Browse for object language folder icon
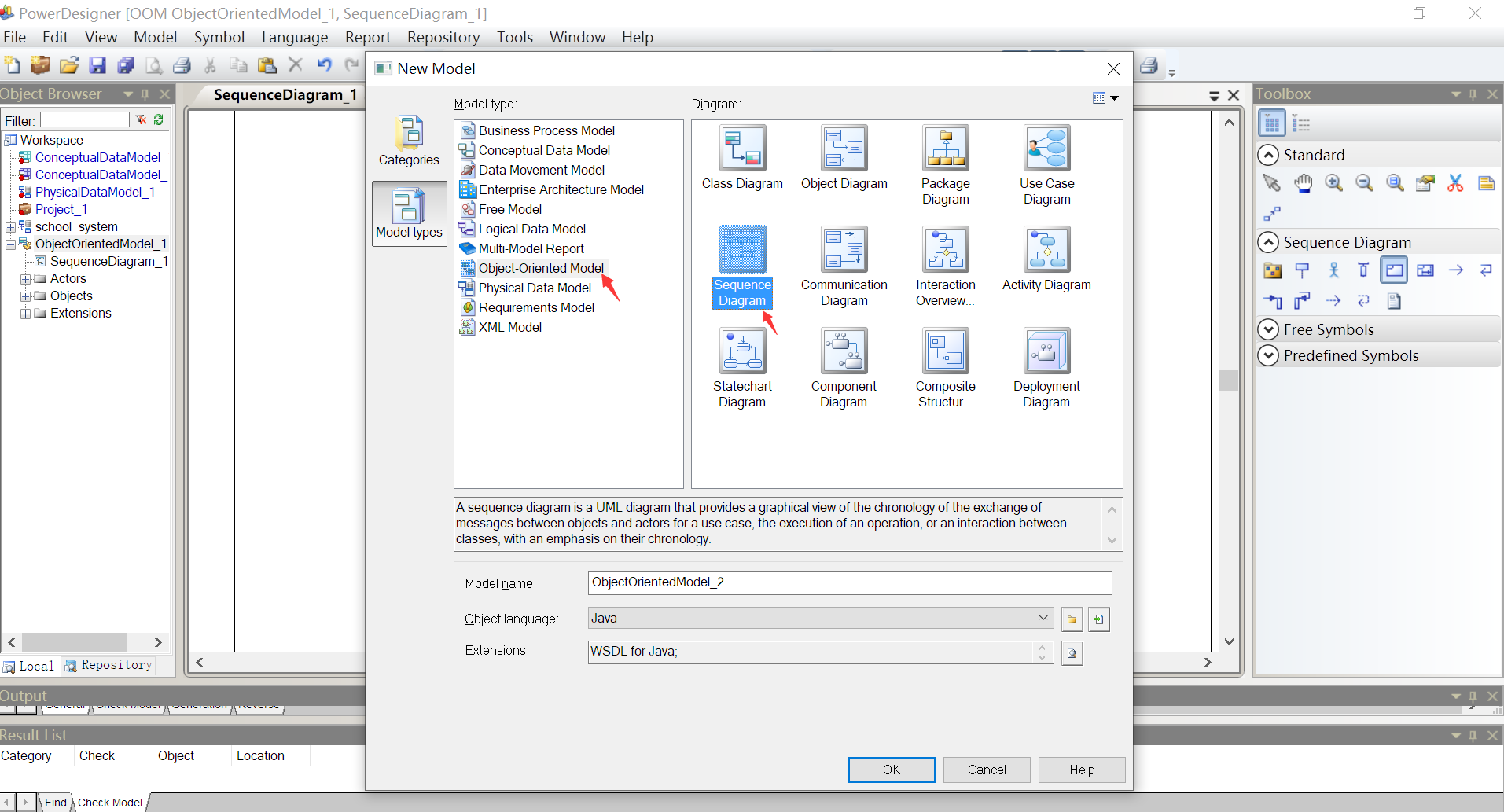Viewport: 1504px width, 812px height. click(1072, 619)
